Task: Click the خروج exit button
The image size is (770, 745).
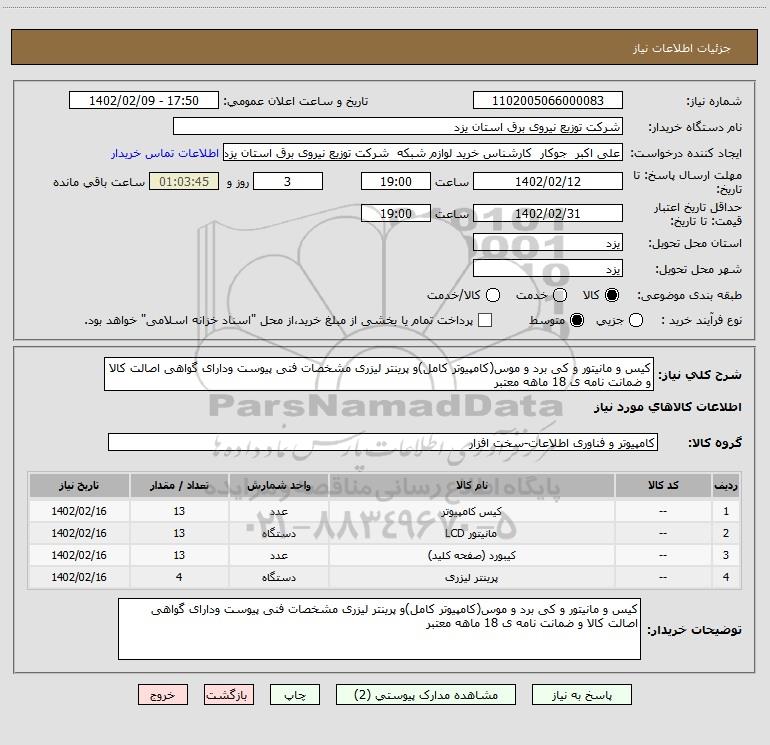Action: [163, 695]
